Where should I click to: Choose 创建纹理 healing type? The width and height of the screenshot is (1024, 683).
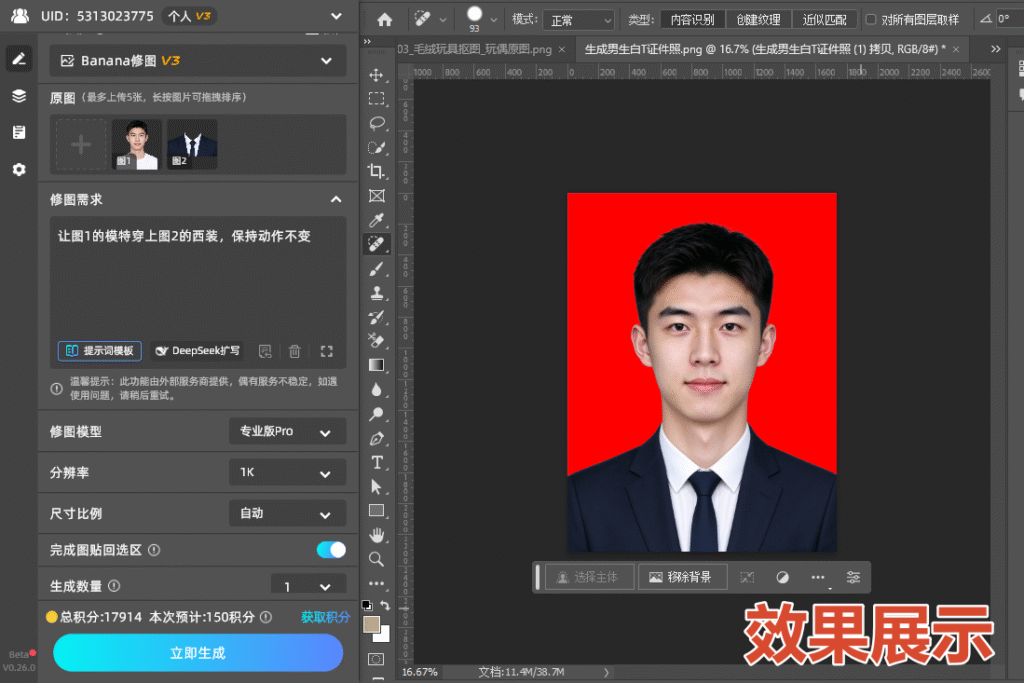tap(758, 20)
